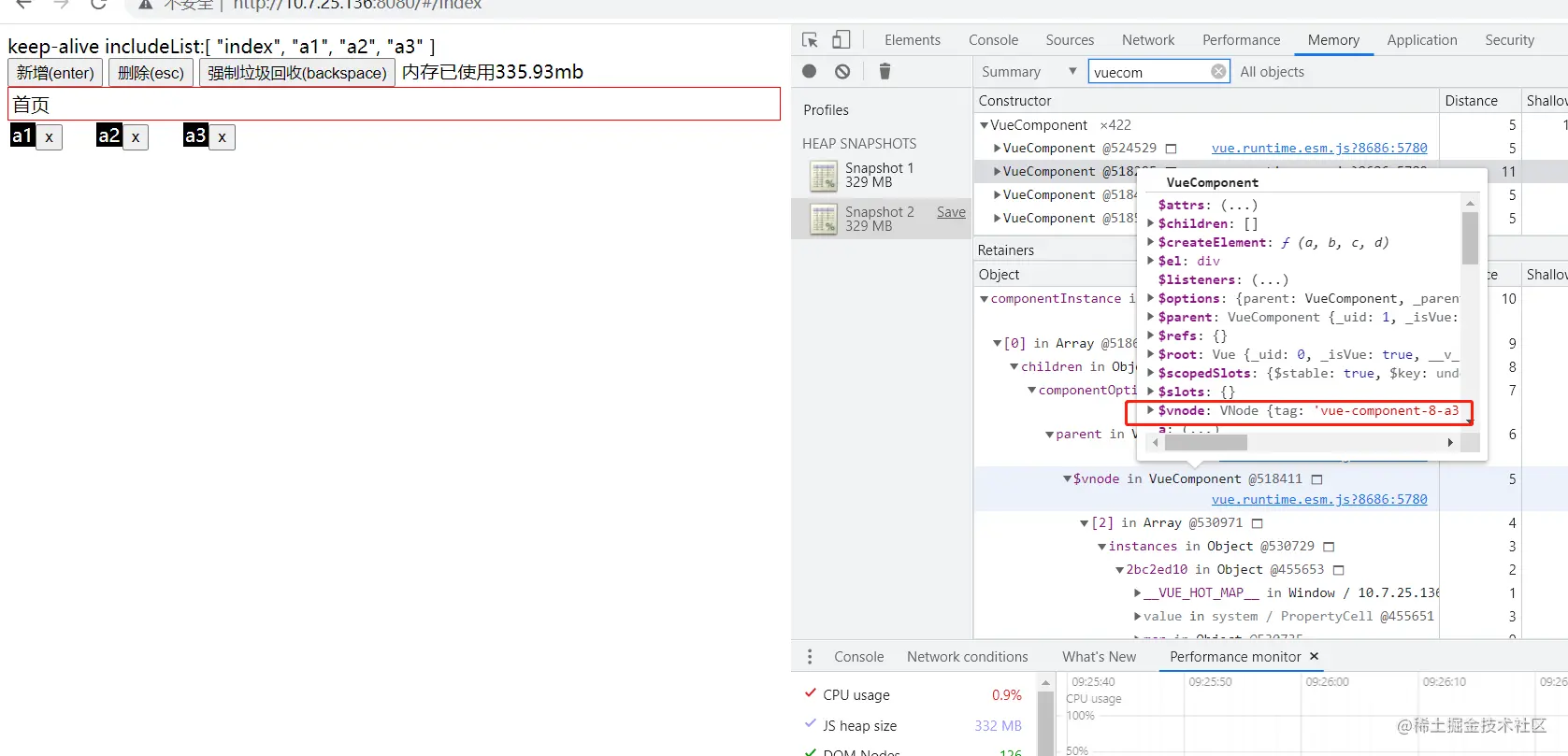Viewport: 1568px width, 756px height.
Task: Toggle the CPU usage checkbox
Action: pyautogui.click(x=811, y=694)
